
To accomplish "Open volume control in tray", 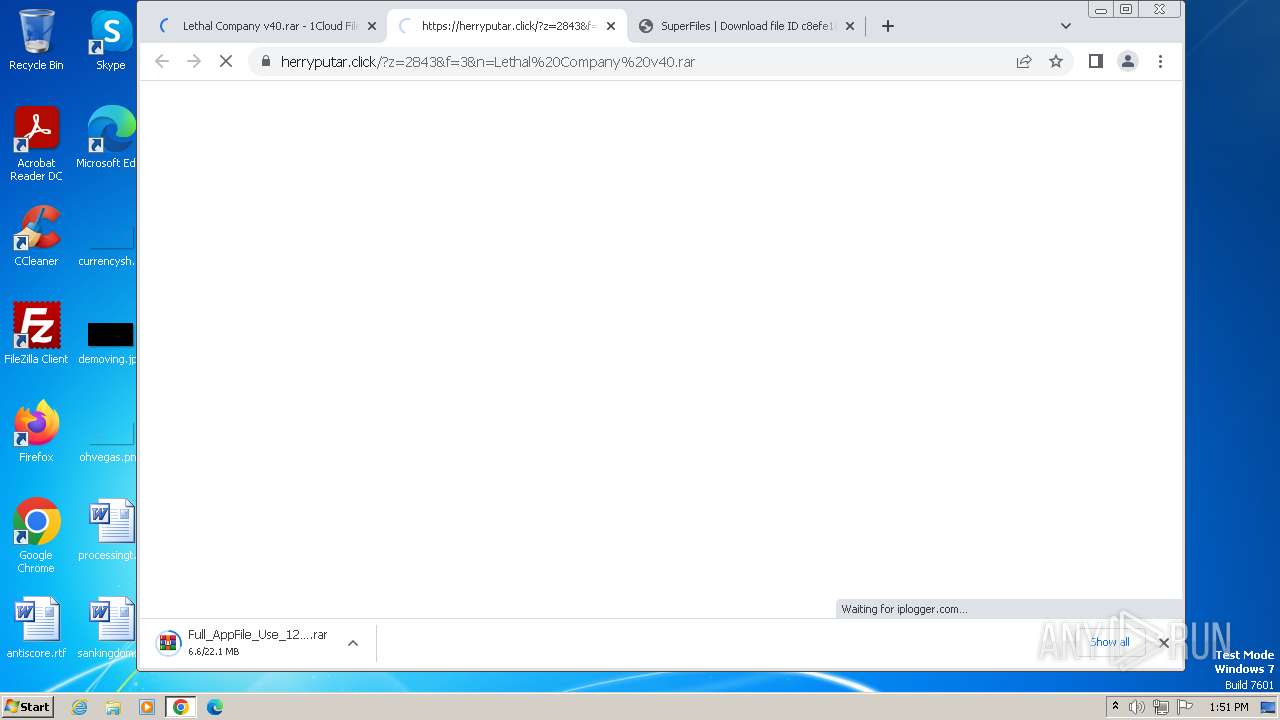I will tap(1137, 707).
